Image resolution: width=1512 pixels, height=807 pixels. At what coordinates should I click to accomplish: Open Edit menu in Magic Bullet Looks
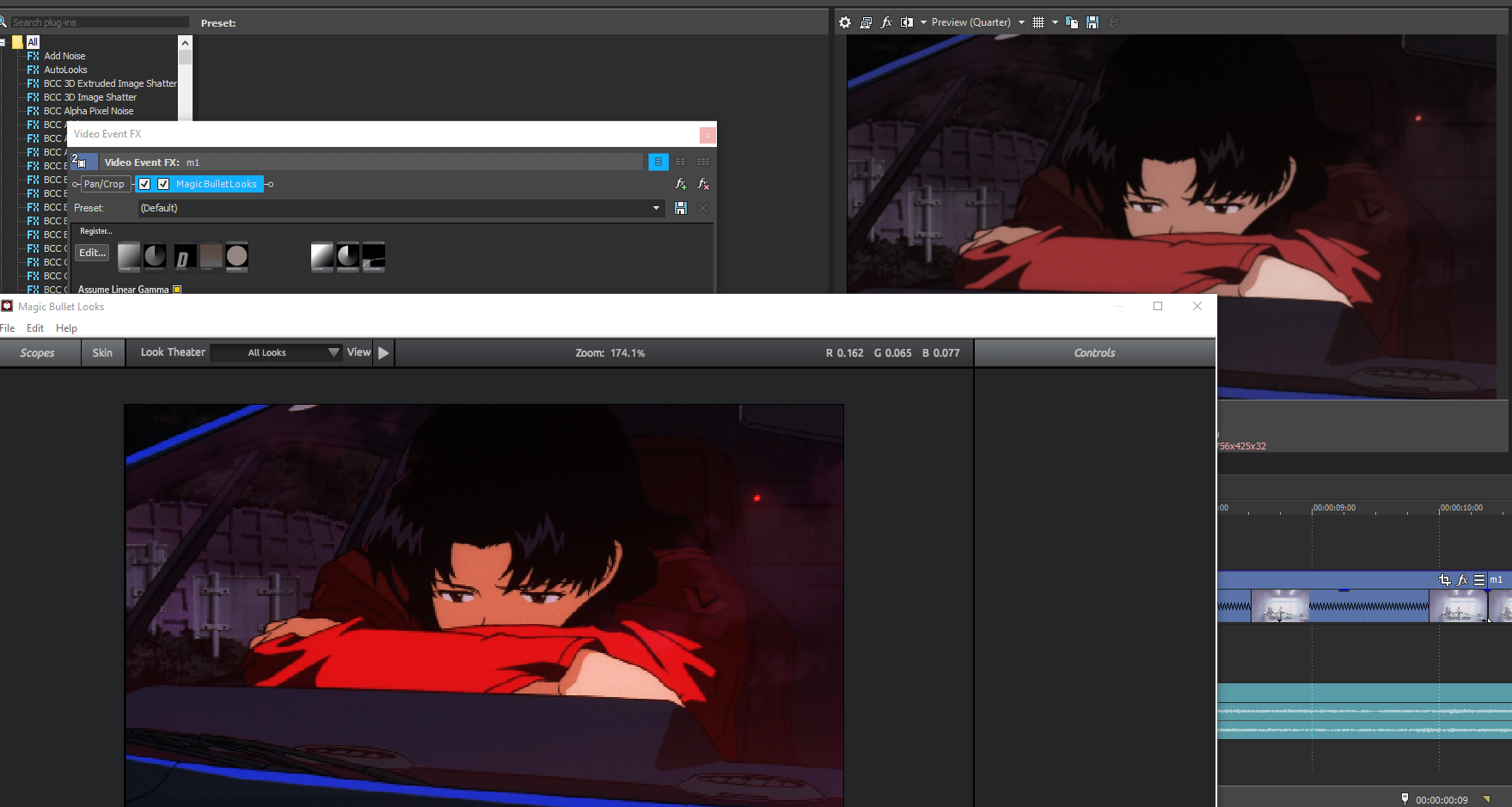tap(35, 328)
